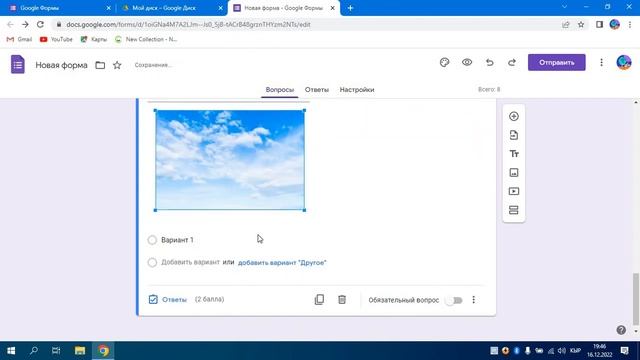
Task: Select the sky clouds image
Action: point(230,160)
